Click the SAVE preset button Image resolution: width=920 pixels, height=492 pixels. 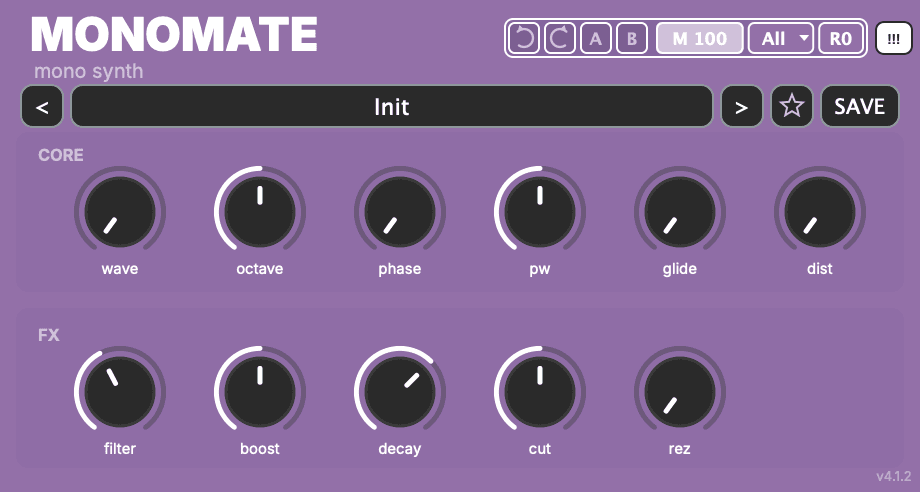[860, 106]
